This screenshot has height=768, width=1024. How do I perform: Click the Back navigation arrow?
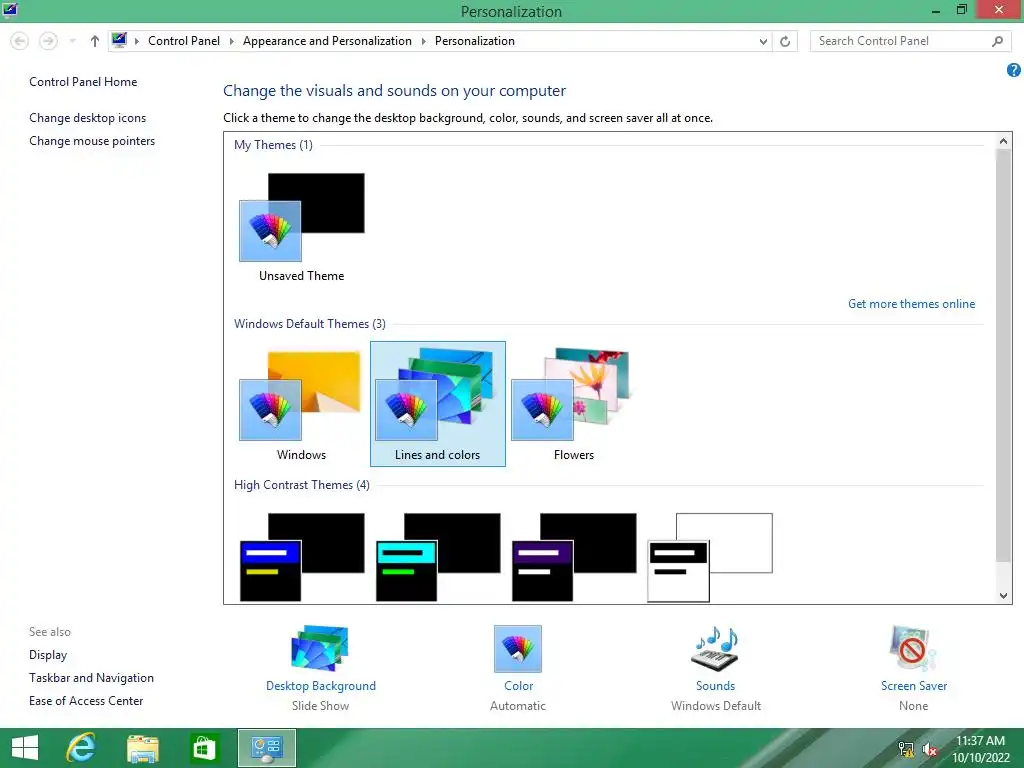[x=20, y=41]
